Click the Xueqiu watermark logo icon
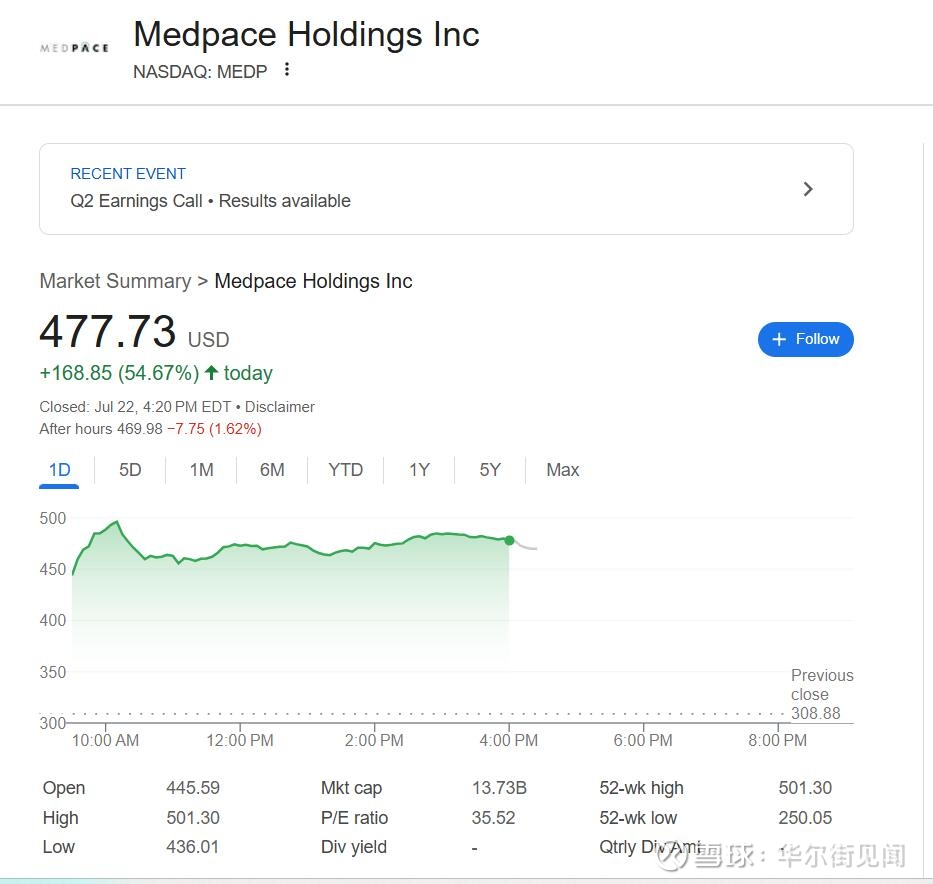This screenshot has height=884, width=933. tap(668, 855)
